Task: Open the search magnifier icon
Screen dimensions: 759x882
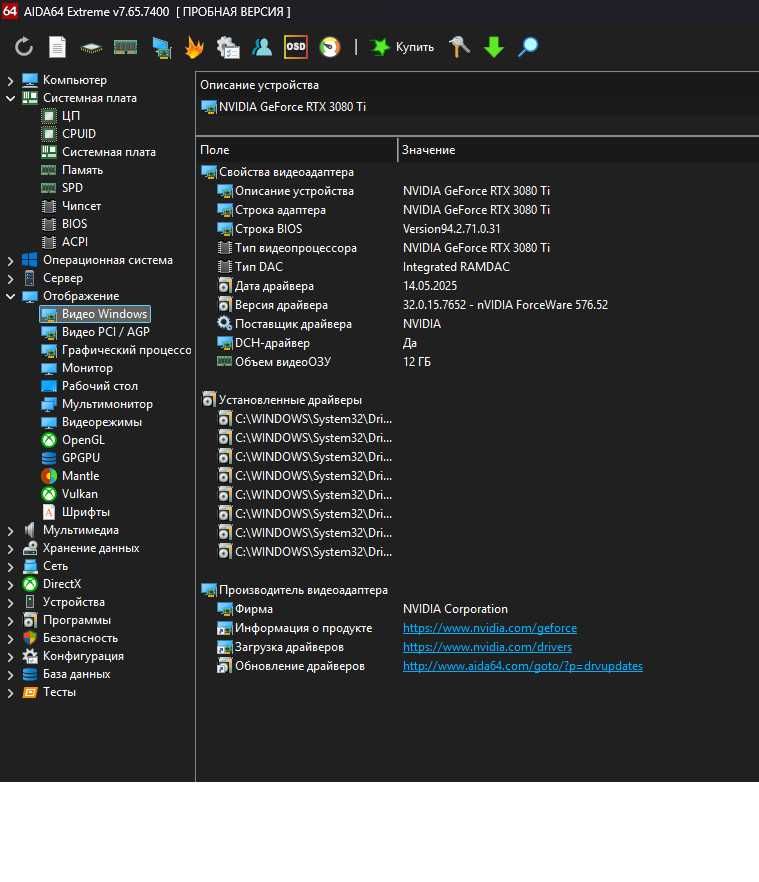Action: point(528,47)
